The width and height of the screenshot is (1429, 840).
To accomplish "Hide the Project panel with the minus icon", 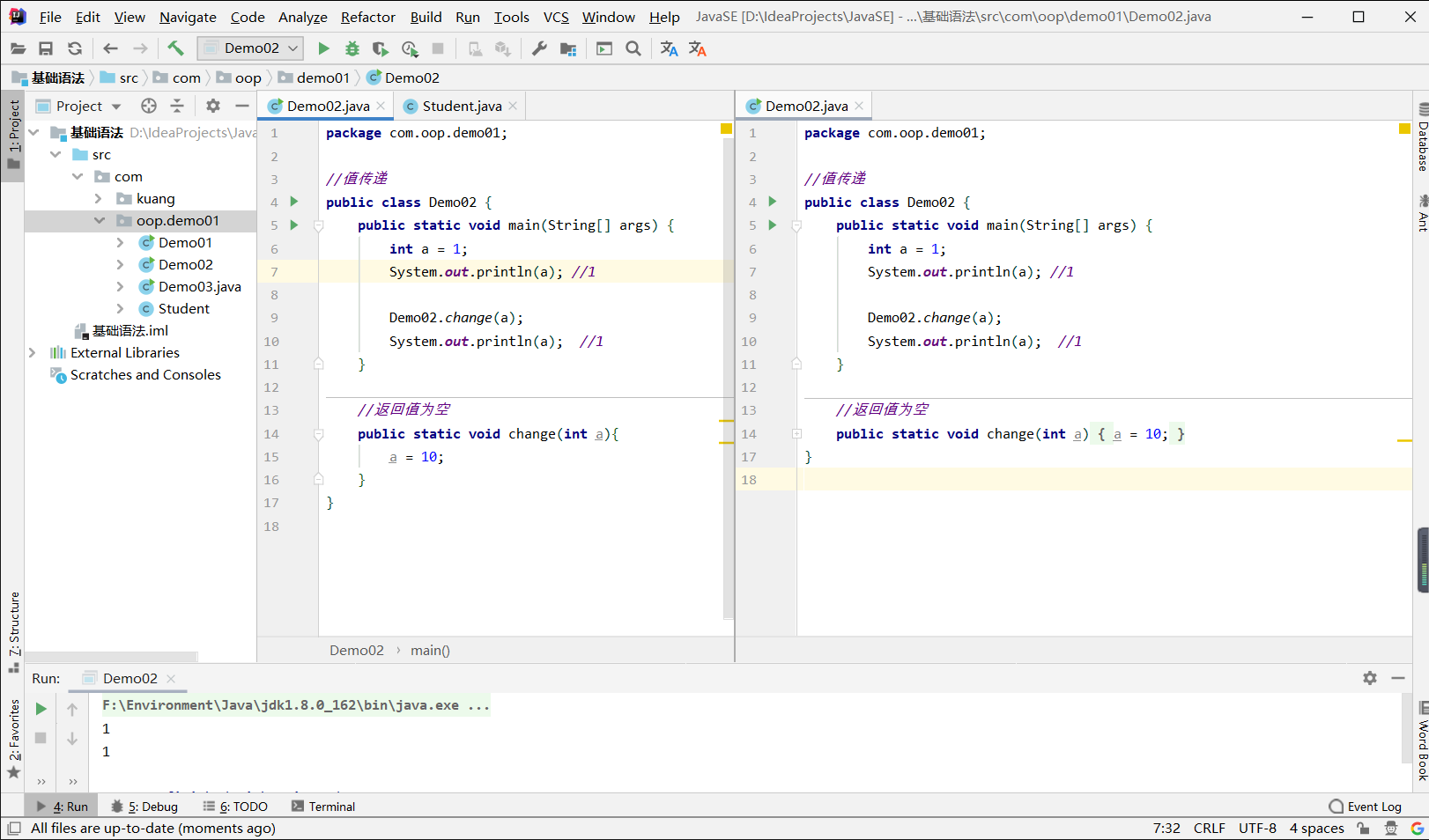I will pyautogui.click(x=241, y=106).
